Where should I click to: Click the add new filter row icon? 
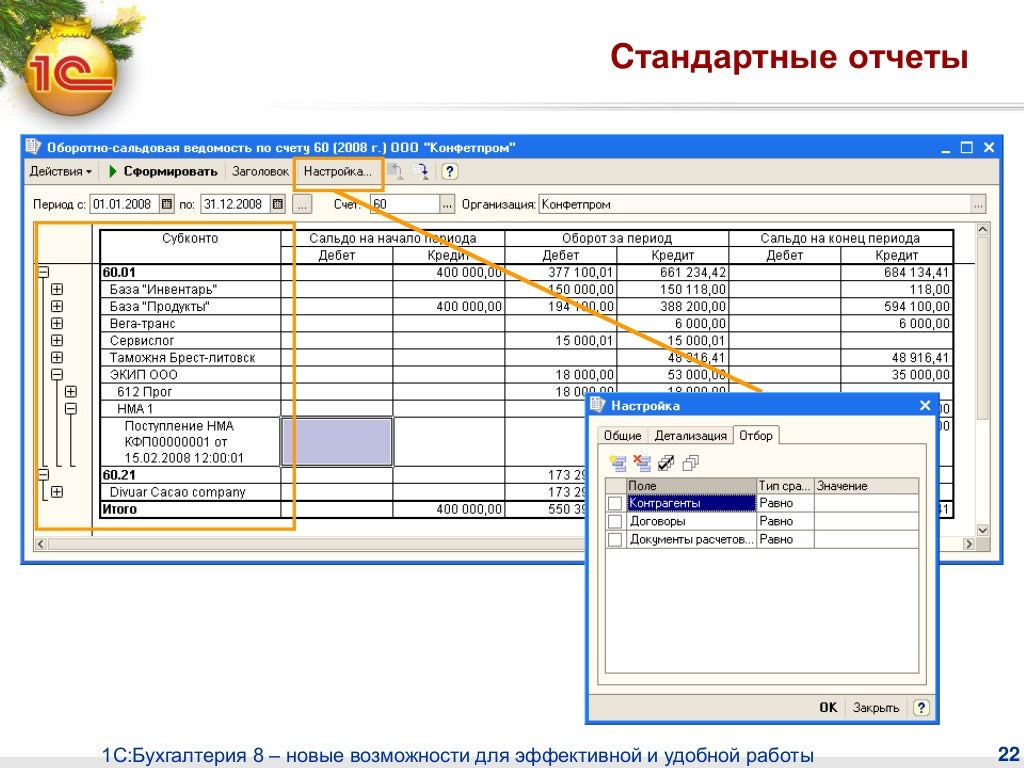618,463
